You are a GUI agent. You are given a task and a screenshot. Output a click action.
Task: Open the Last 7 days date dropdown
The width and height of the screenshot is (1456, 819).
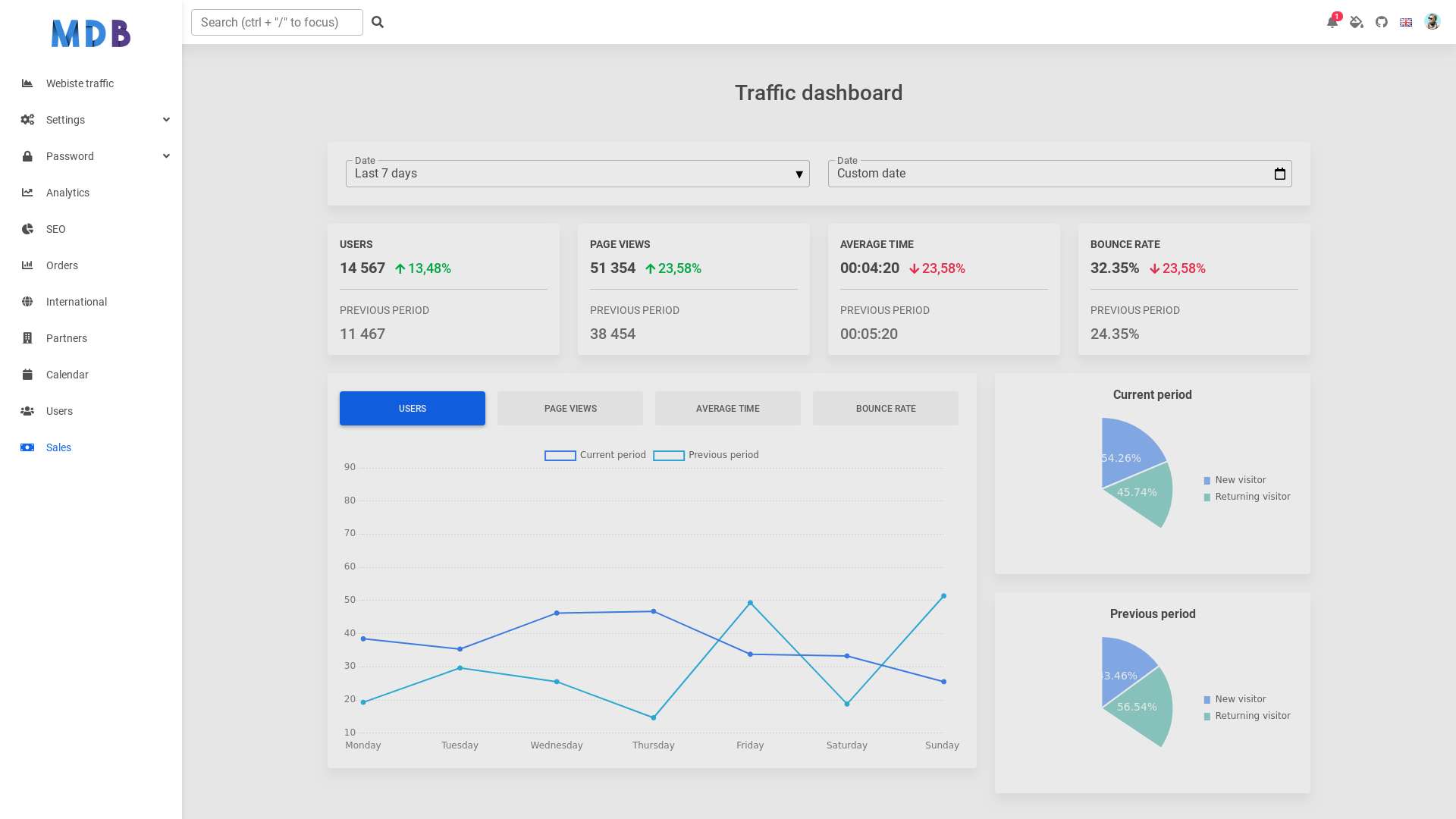[578, 174]
